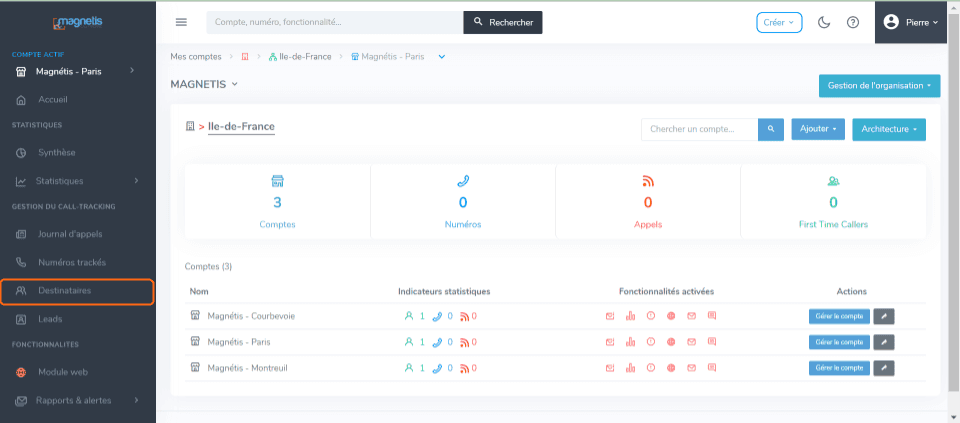Click the Comptes (3) table caption
960x423 pixels.
click(x=208, y=266)
